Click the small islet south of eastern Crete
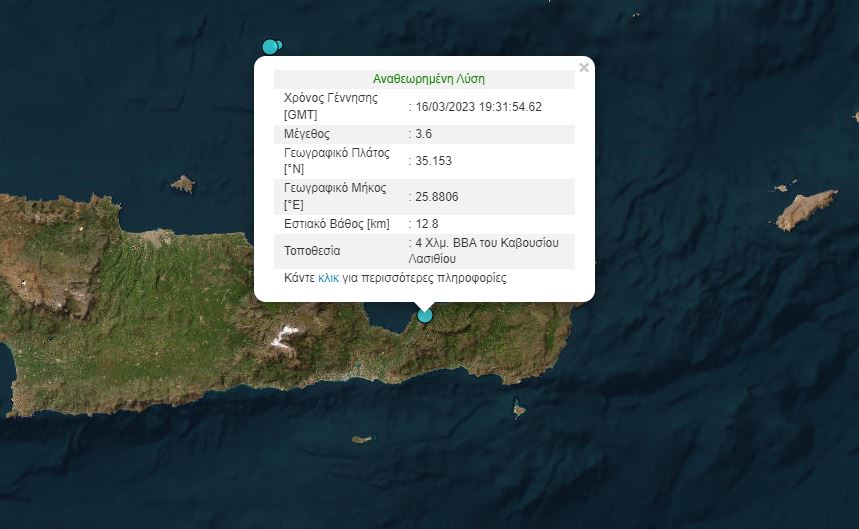859x529 pixels. coord(519,408)
